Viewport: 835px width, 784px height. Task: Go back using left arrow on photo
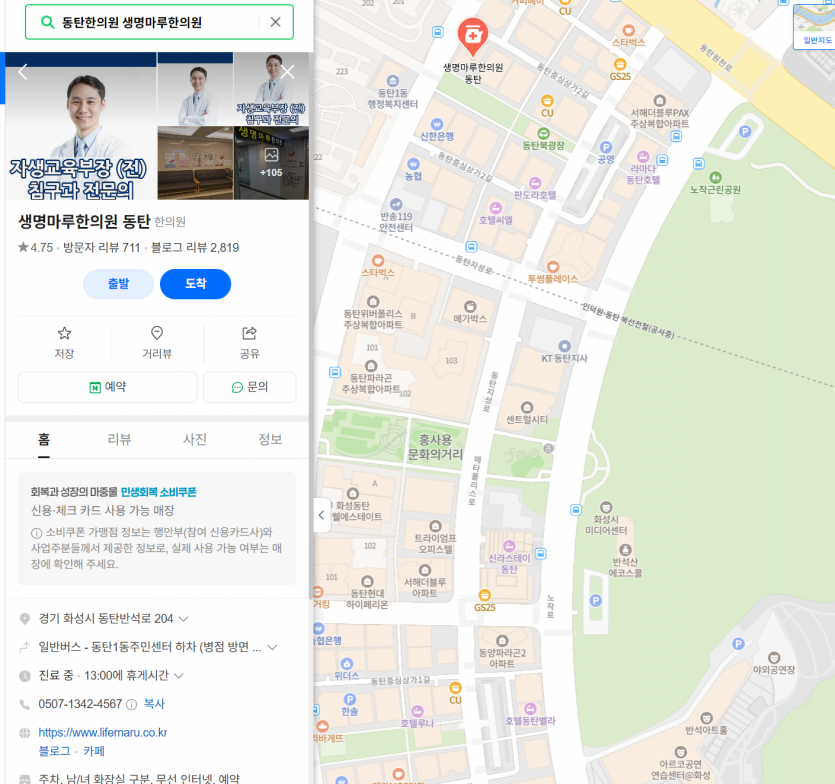pyautogui.click(x=23, y=72)
